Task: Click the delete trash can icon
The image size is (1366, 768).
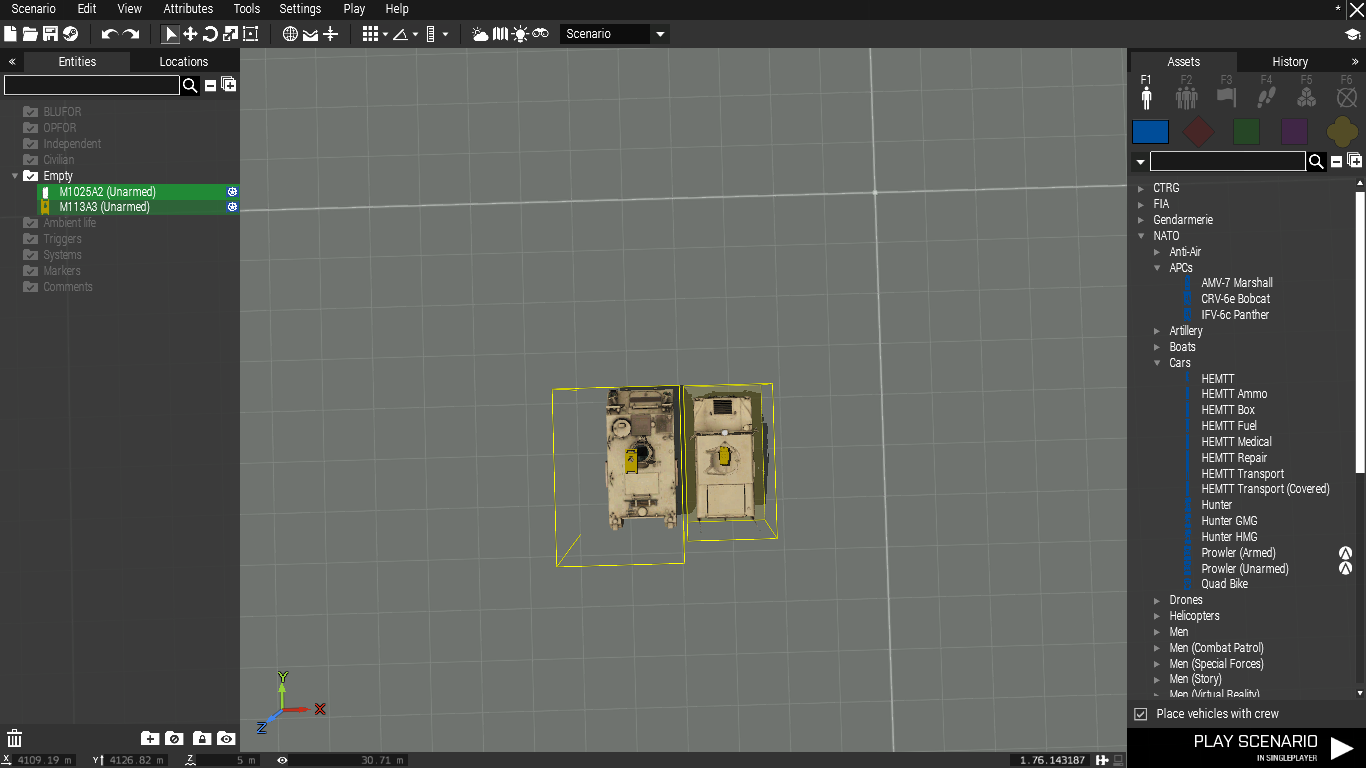Action: pyautogui.click(x=14, y=739)
